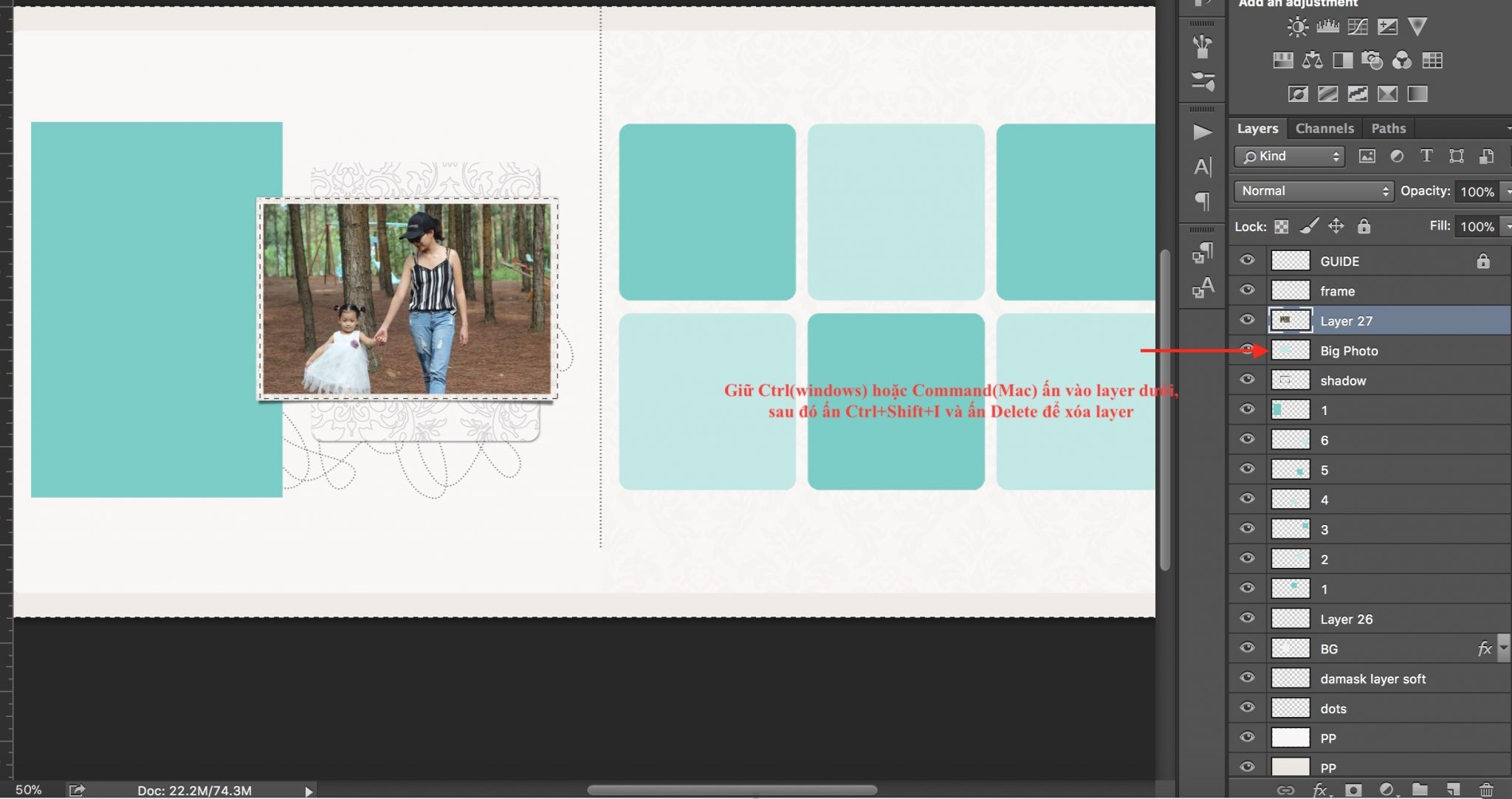Add a Photo Filter adjustment
Screen dimensions: 1512x799
tap(1372, 61)
